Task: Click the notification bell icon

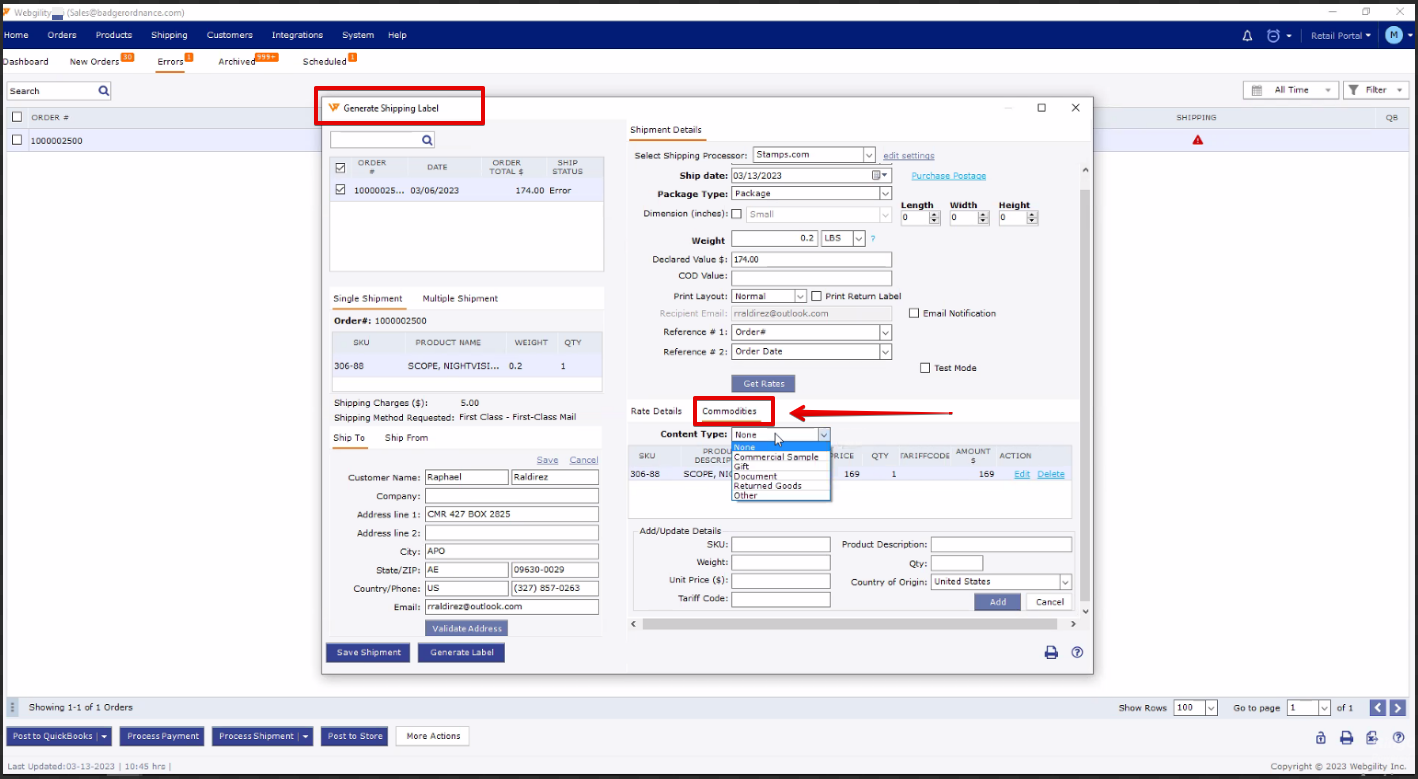Action: [1247, 35]
